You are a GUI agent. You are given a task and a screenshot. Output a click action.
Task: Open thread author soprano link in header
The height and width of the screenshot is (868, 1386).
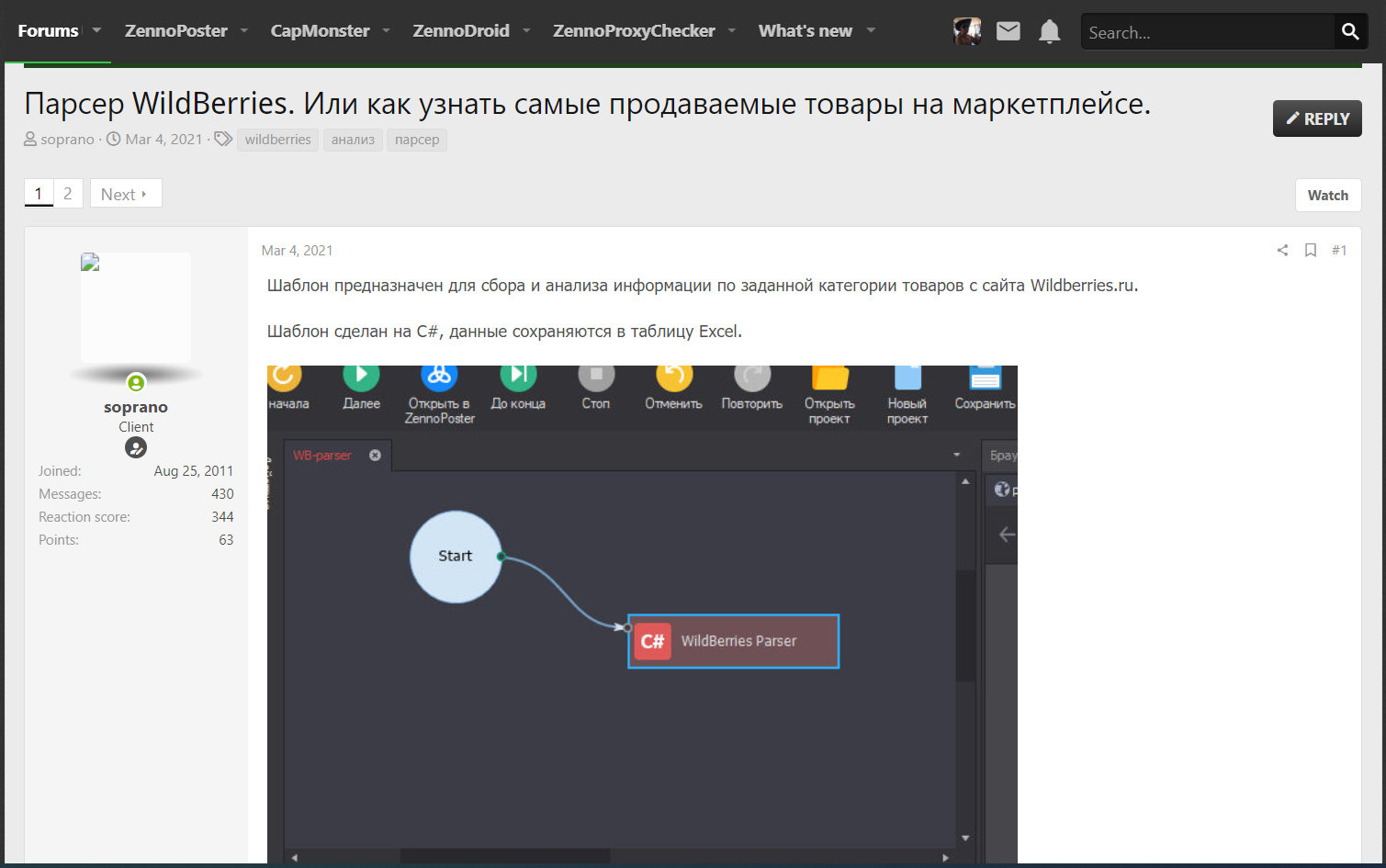tap(67, 140)
